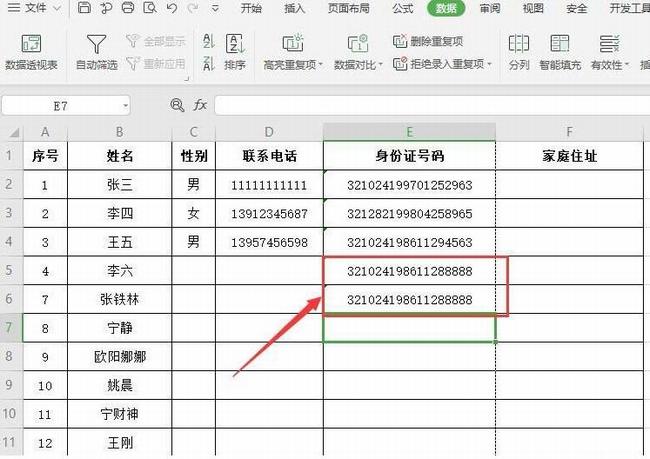Select the cell containing 13912345687
650x459 pixels.
(x=269, y=213)
